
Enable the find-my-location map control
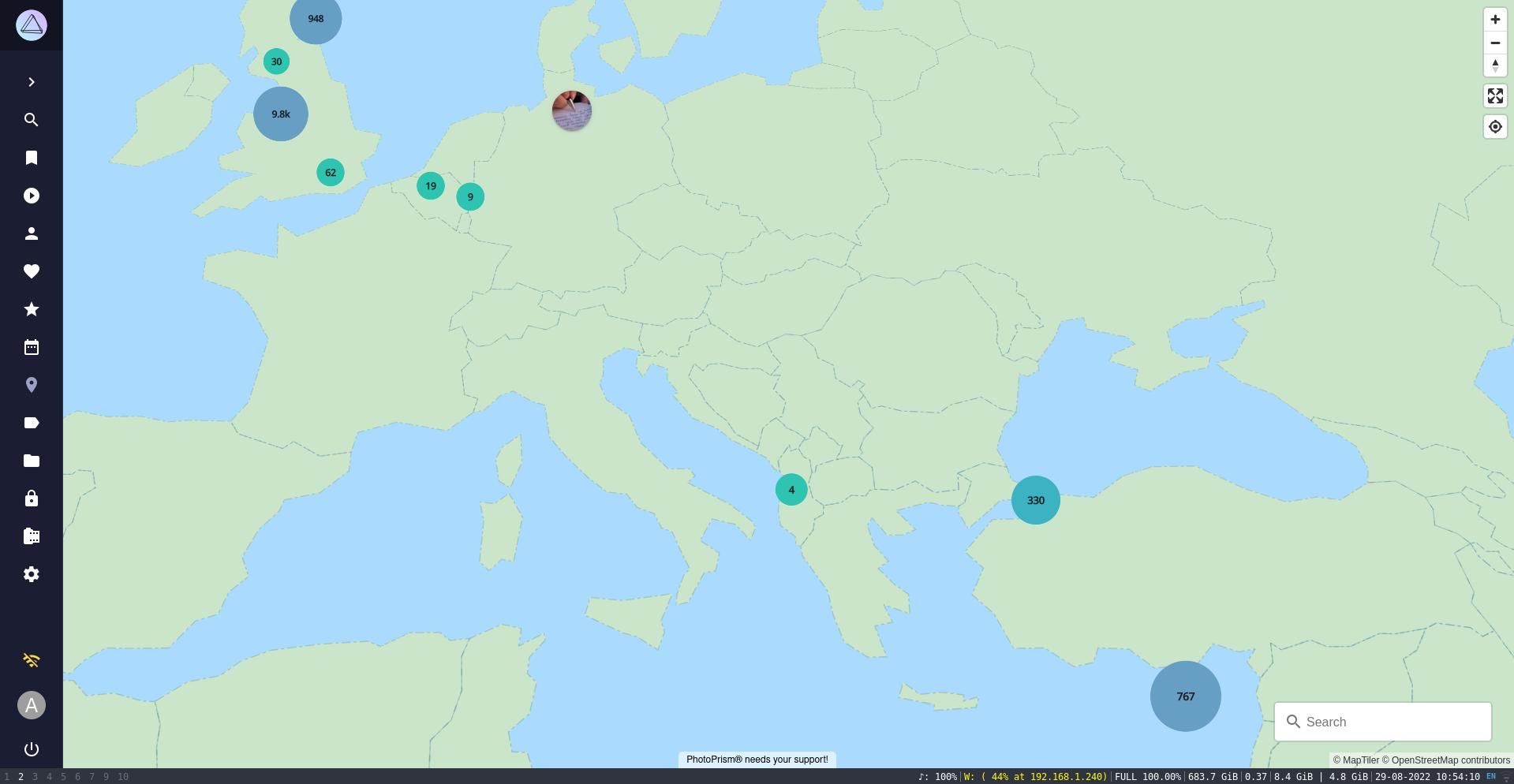(1495, 126)
